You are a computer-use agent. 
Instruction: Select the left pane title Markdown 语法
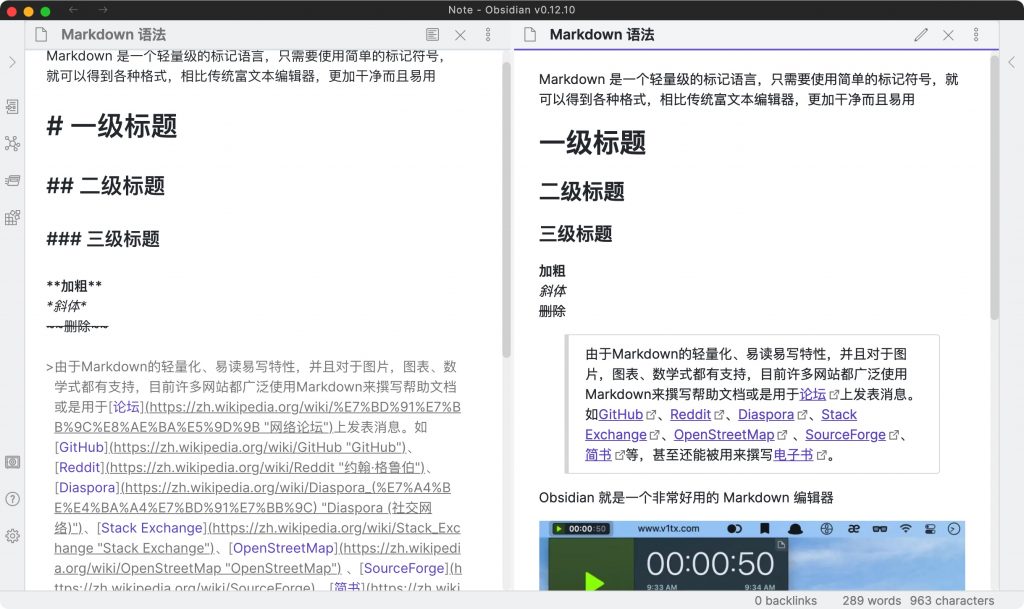114,35
